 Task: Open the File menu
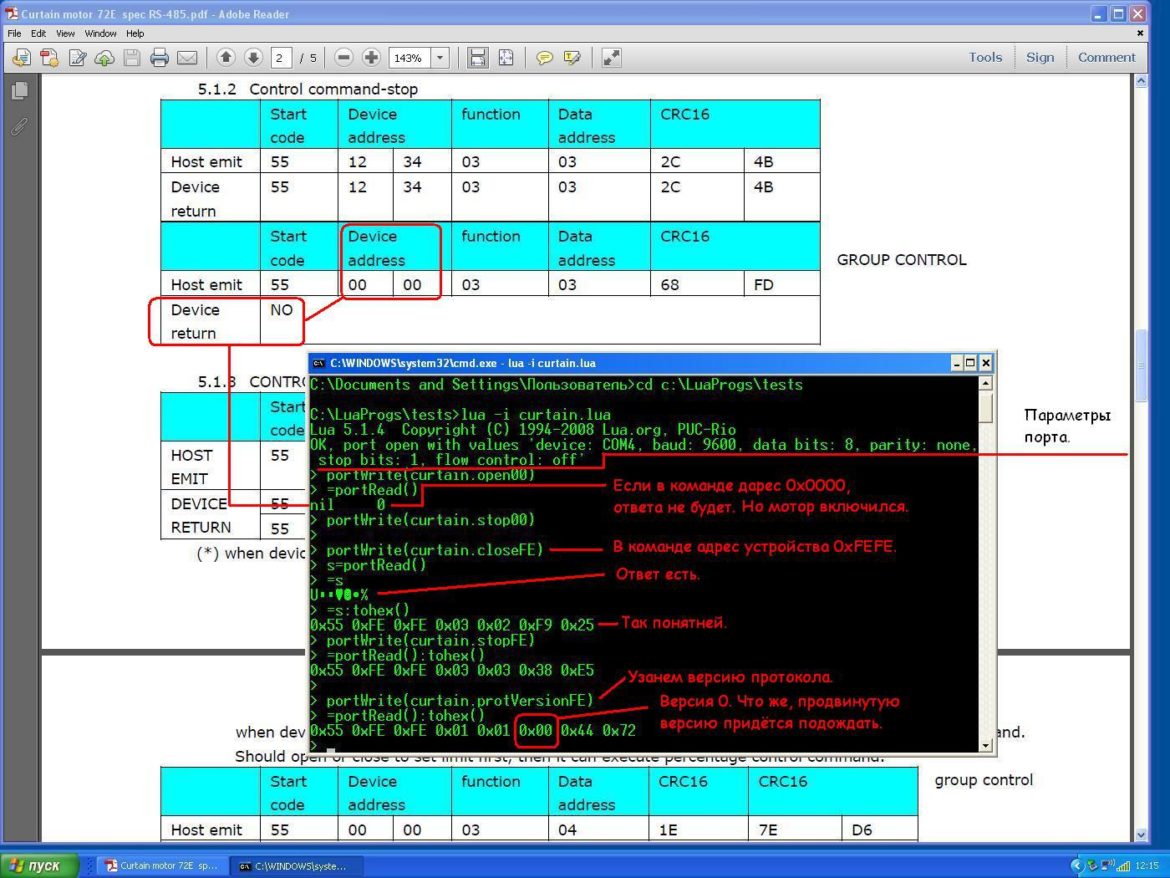pyautogui.click(x=14, y=34)
